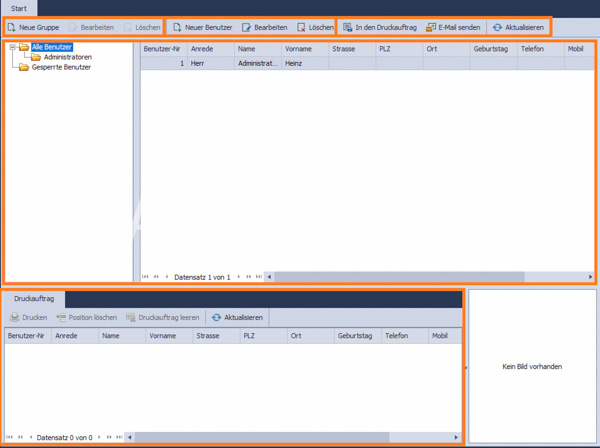The height and width of the screenshot is (448, 600).
Task: Delete the selected user with Löschen
Action: [315, 28]
